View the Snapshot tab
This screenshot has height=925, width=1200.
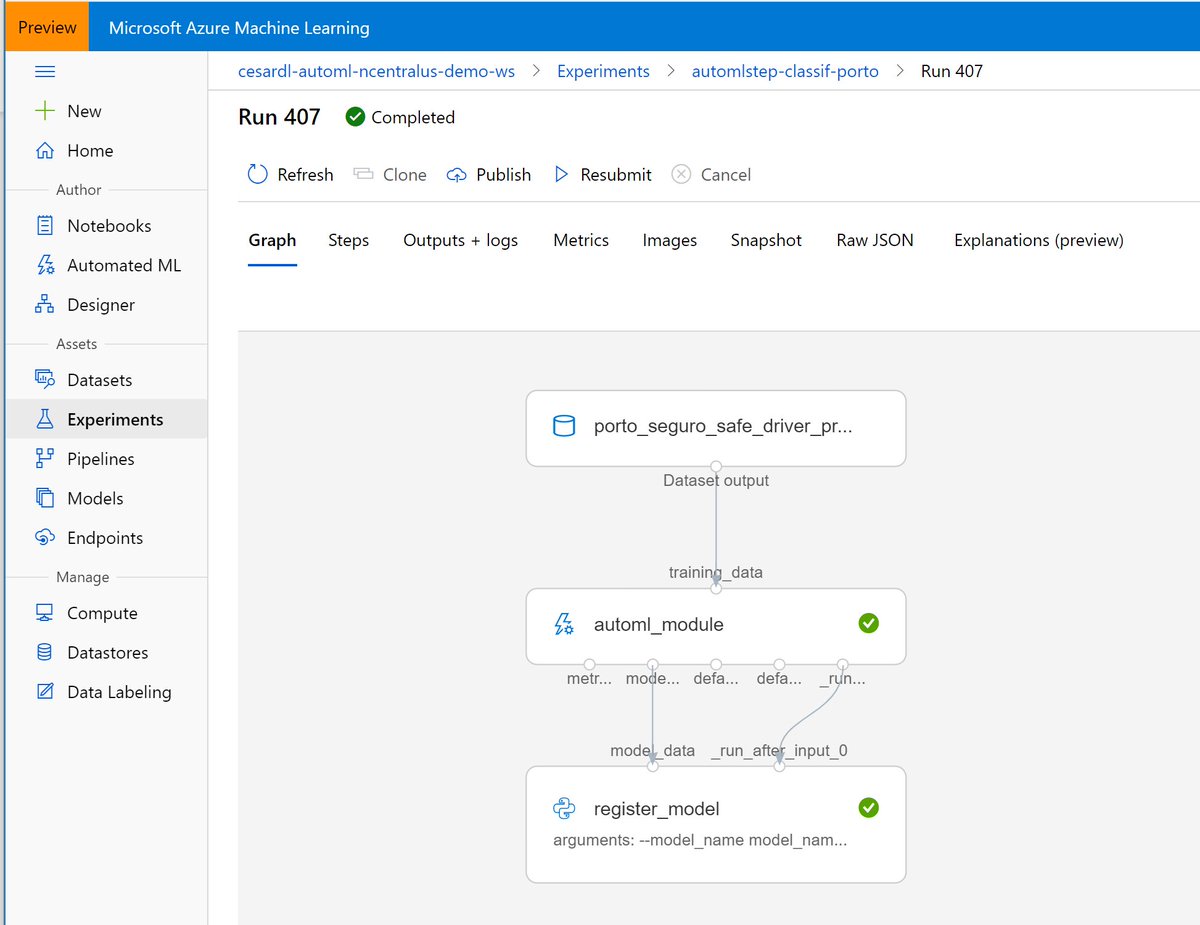[766, 240]
